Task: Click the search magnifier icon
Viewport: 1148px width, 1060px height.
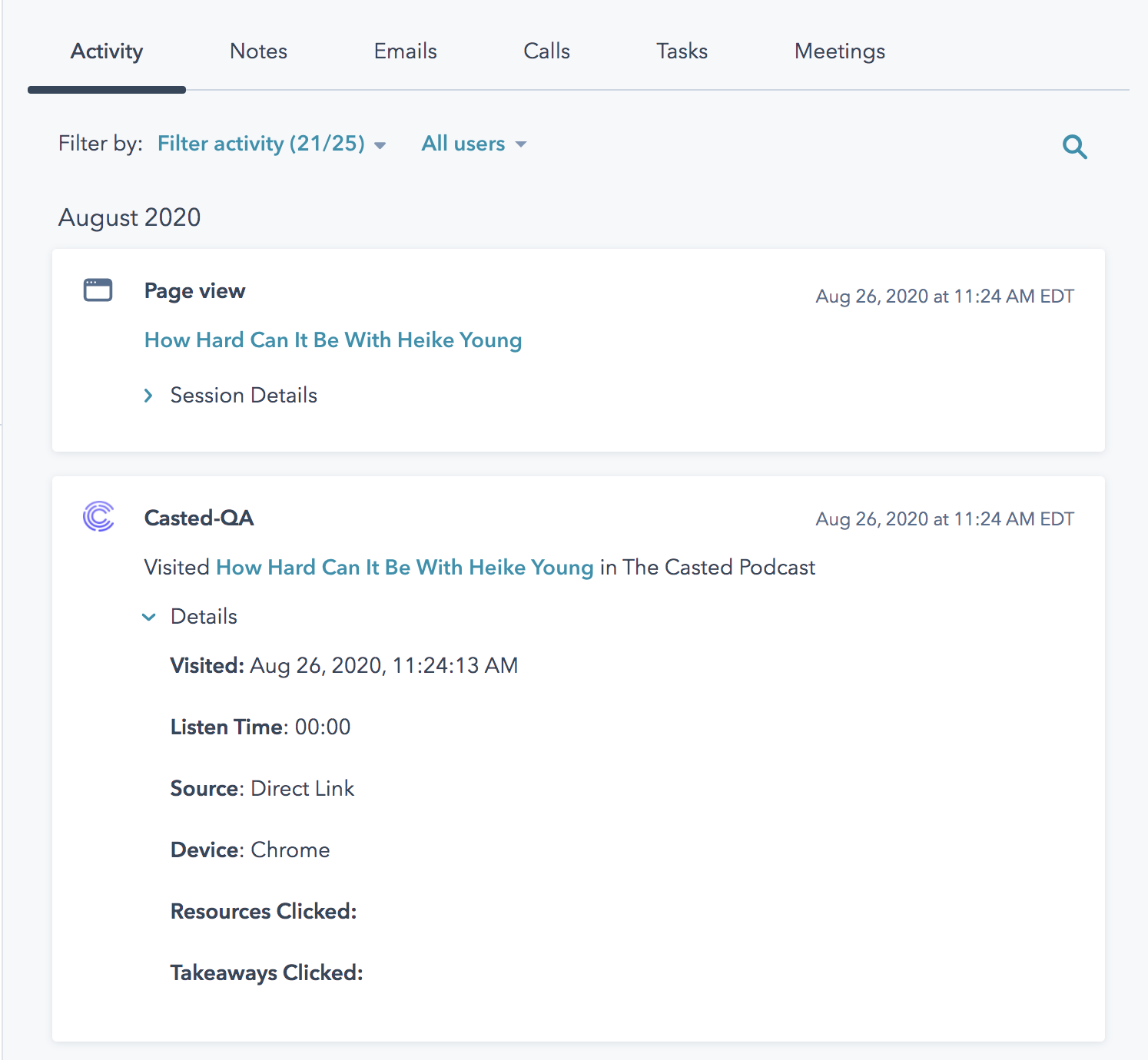Action: pyautogui.click(x=1074, y=147)
